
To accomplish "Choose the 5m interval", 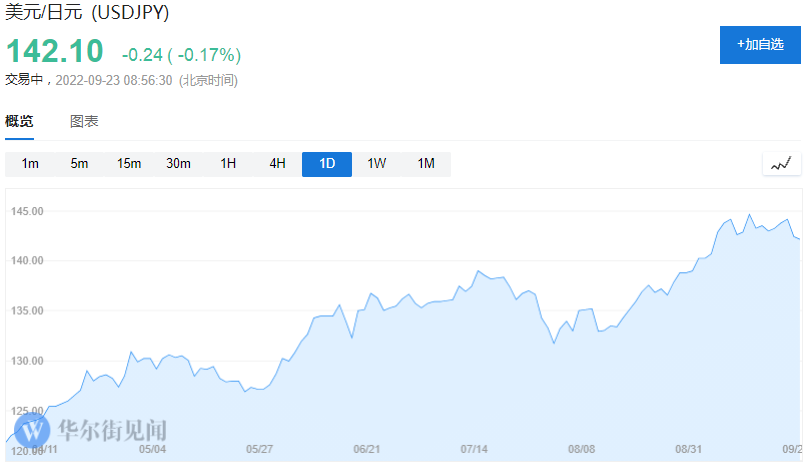I will point(79,164).
